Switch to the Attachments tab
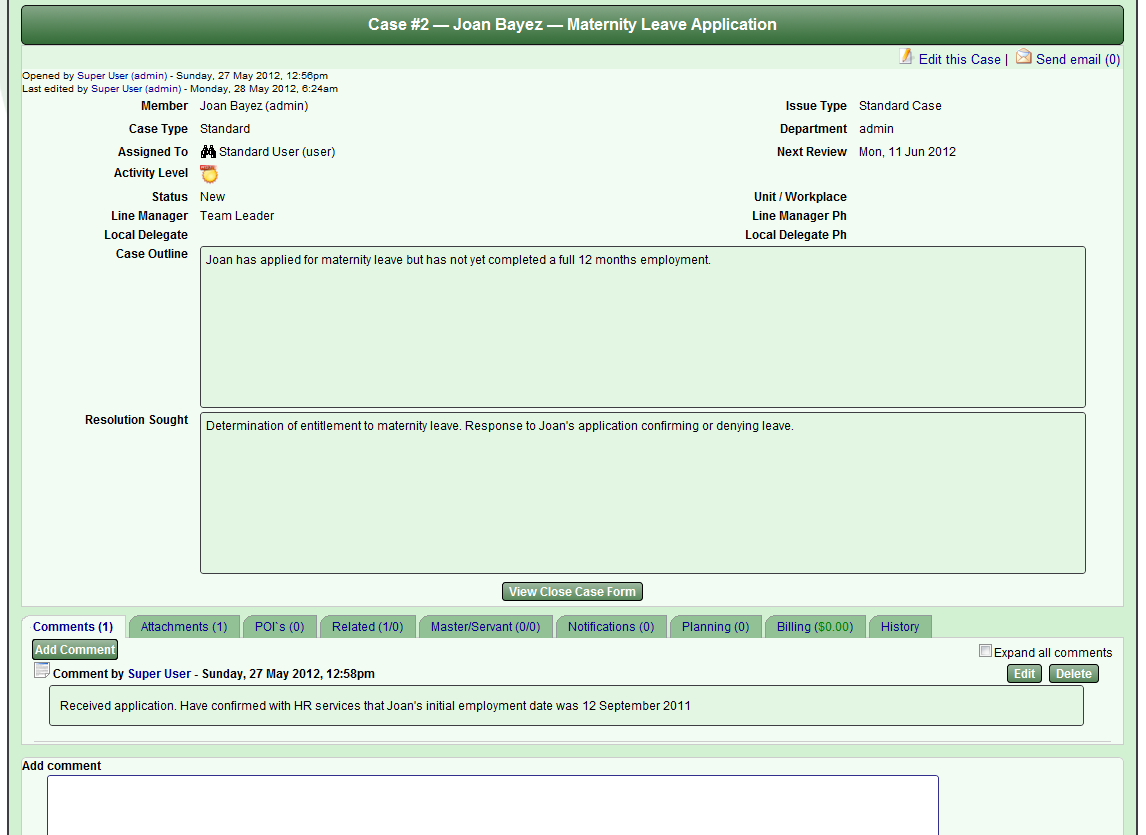This screenshot has width=1146, height=835. pos(184,626)
